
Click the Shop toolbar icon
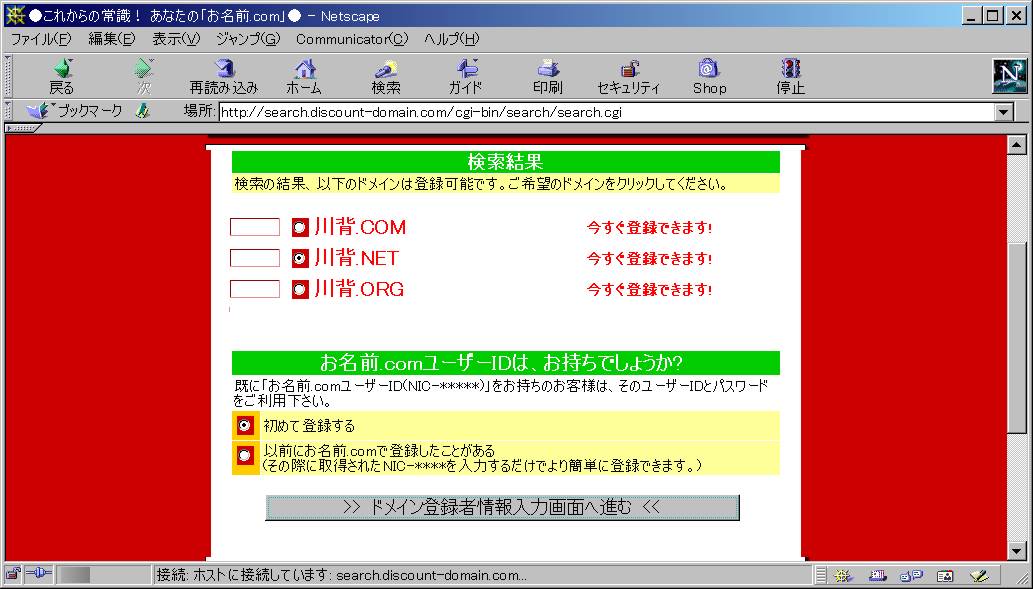(710, 76)
